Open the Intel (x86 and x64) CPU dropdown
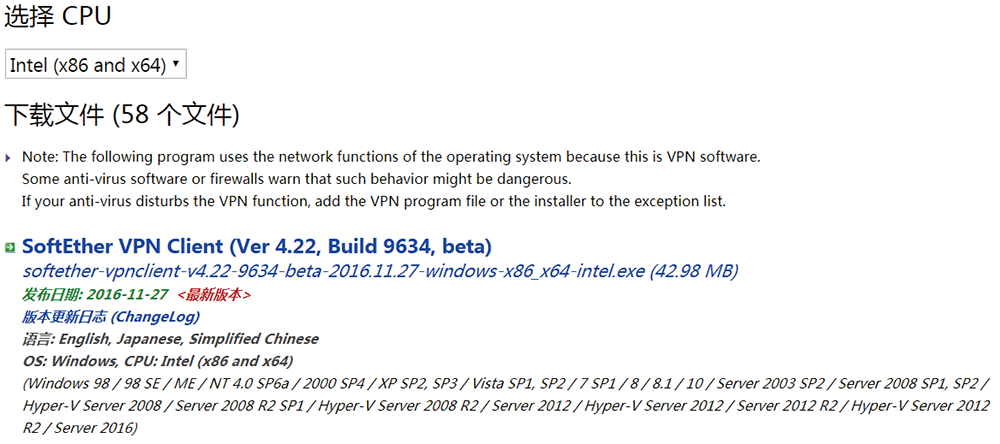The height and width of the screenshot is (444, 1000). click(96, 64)
